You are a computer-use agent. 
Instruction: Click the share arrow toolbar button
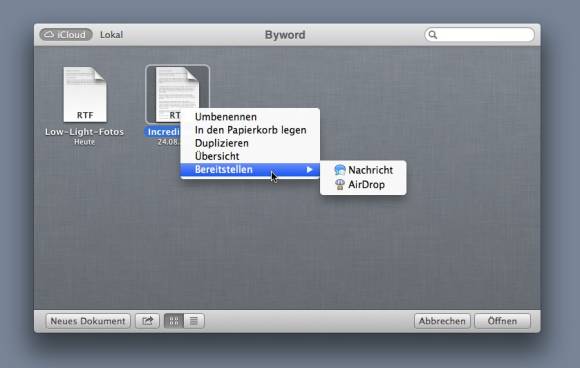coord(147,321)
